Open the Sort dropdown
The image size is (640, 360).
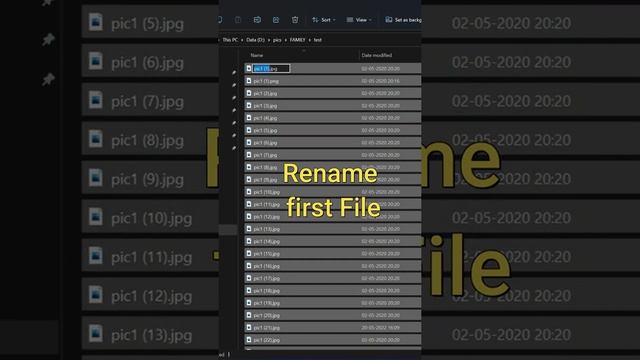click(x=324, y=20)
